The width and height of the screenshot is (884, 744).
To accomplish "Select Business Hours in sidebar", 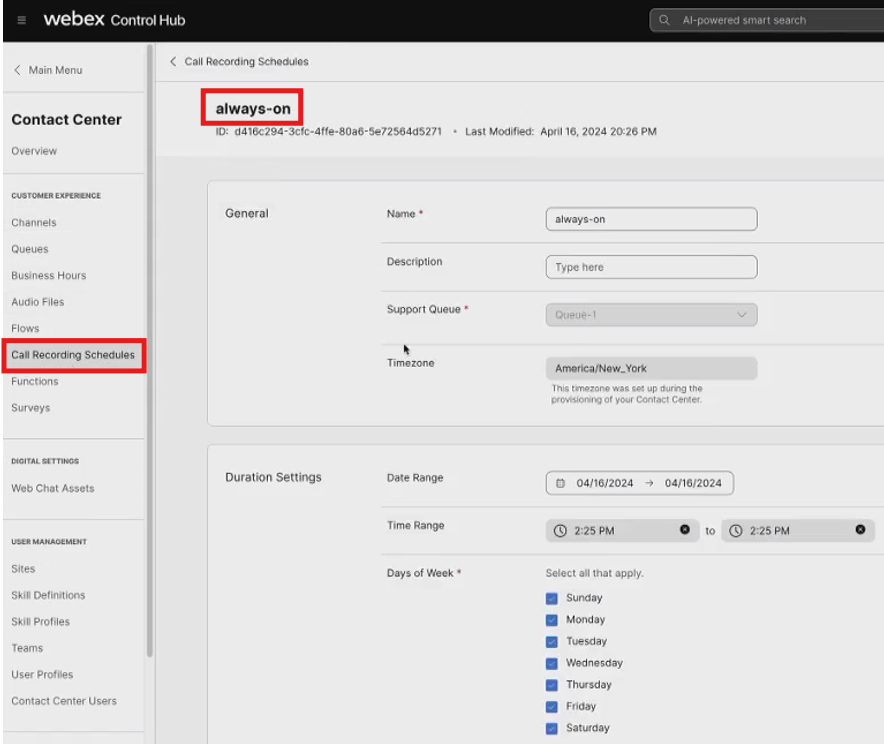I will (49, 276).
